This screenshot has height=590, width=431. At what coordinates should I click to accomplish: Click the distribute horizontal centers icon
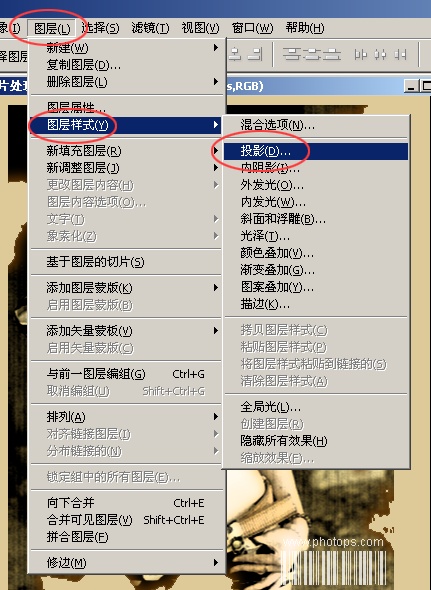click(x=380, y=55)
